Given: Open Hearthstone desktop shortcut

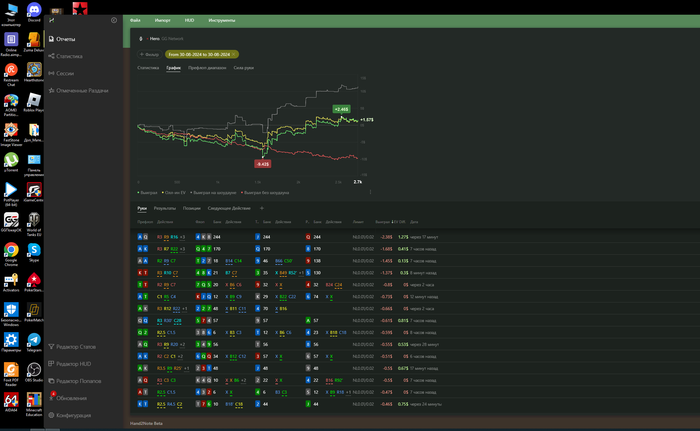Looking at the screenshot, I should click(x=34, y=72).
